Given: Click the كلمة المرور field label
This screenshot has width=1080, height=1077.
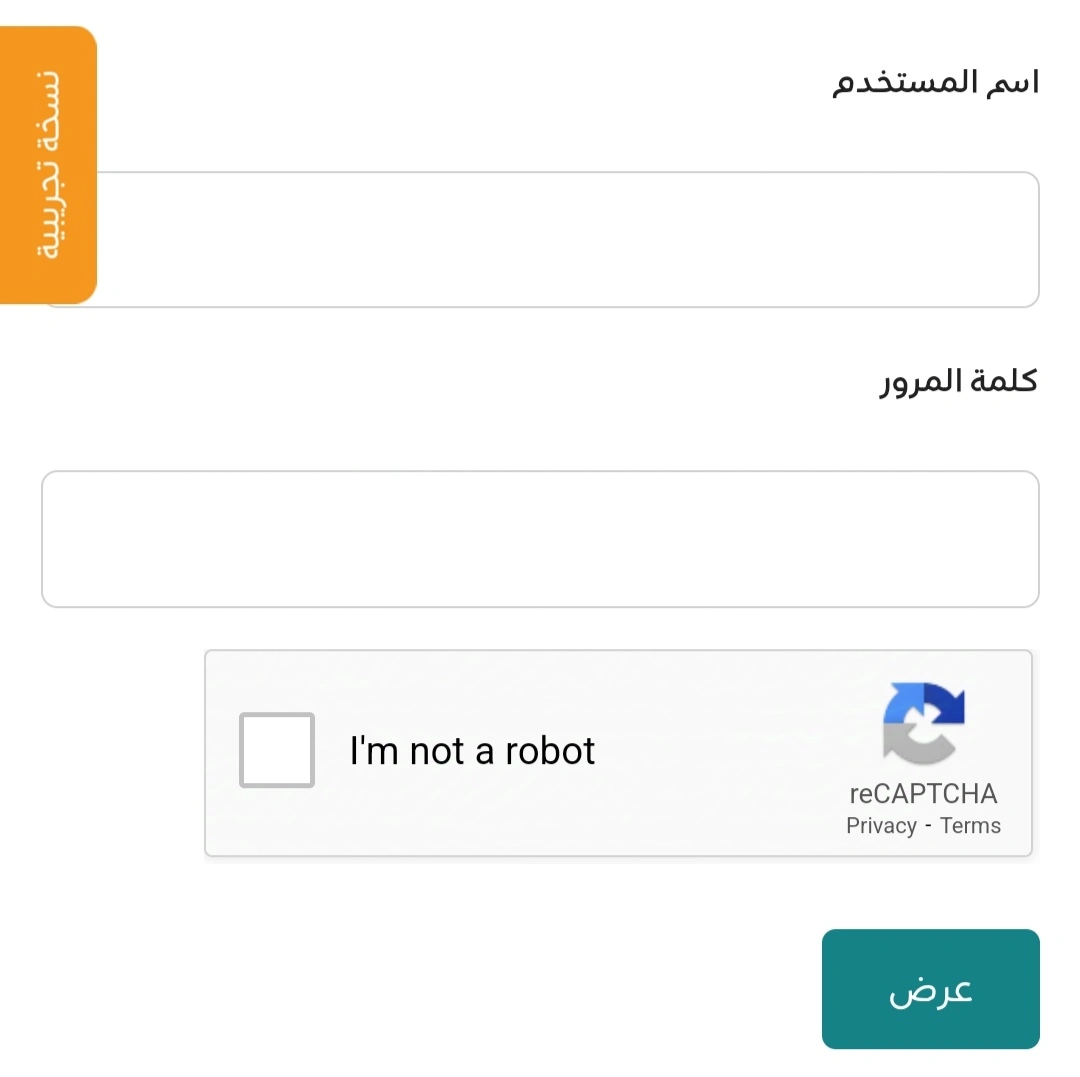Looking at the screenshot, I should [956, 380].
